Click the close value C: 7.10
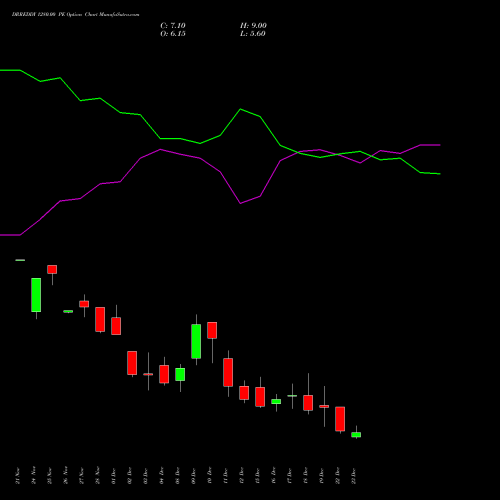Viewport: 500px width, 500px height. tap(173, 26)
